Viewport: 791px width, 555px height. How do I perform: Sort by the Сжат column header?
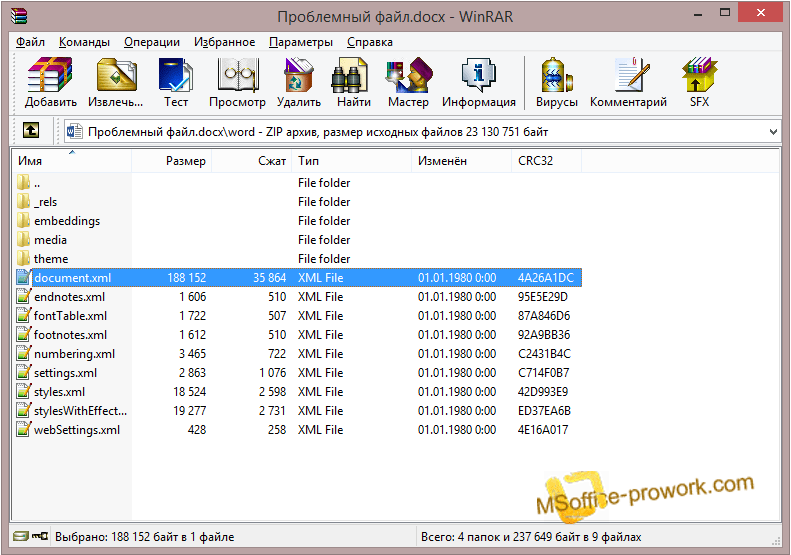tap(251, 161)
